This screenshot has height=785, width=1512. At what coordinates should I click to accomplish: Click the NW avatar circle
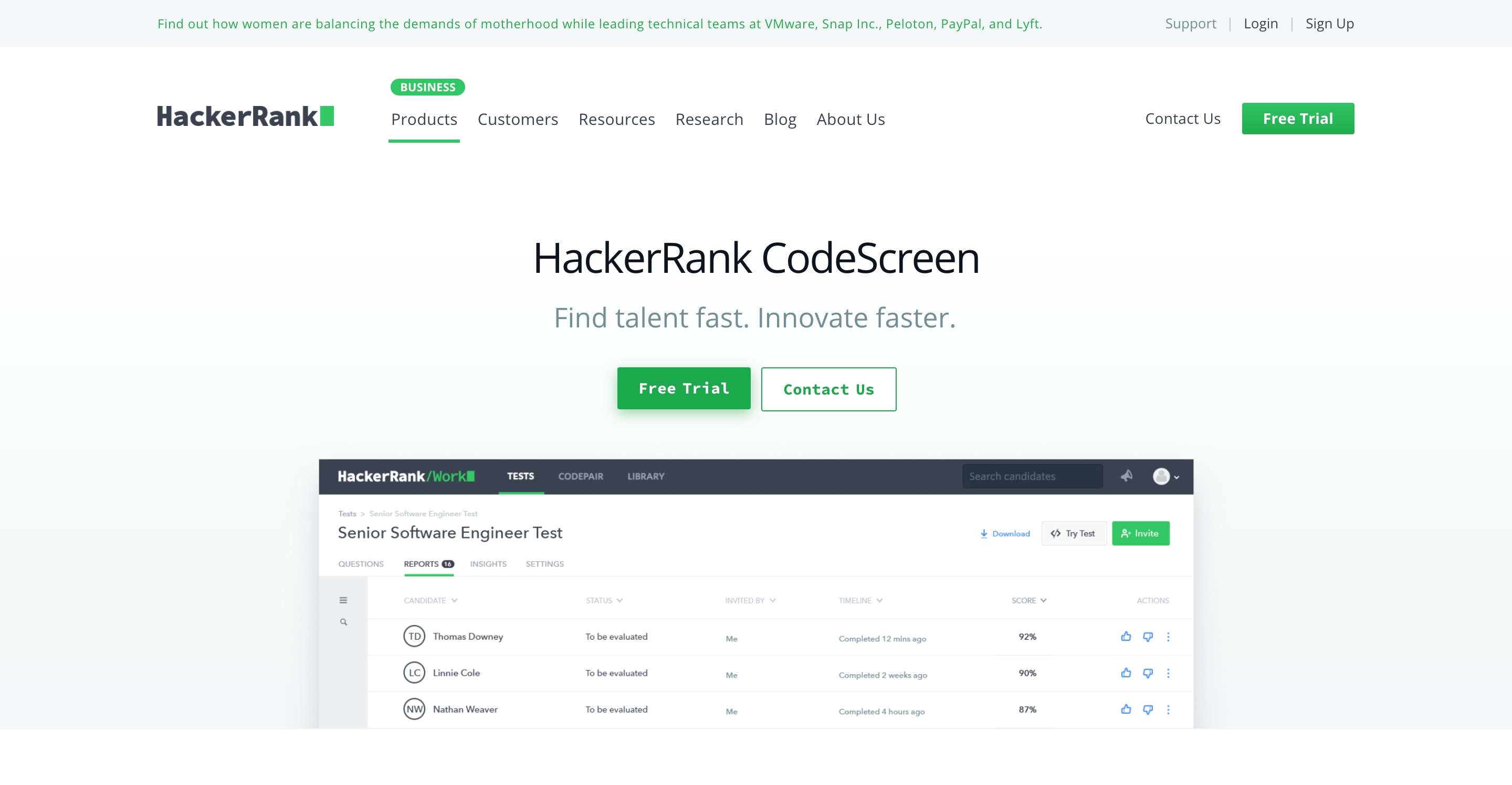tap(414, 709)
